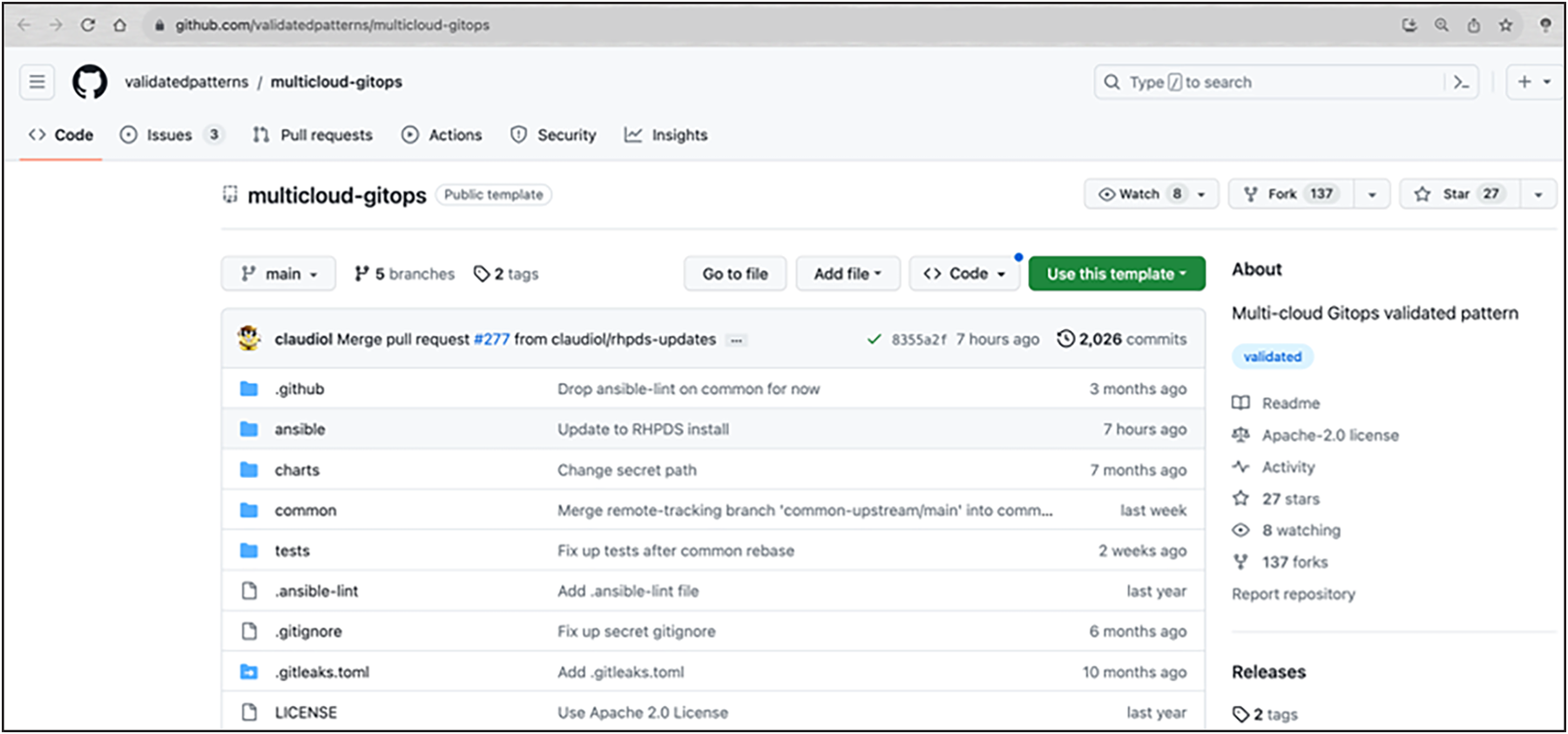Click the create new plus icon
This screenshot has width=1568, height=734.
click(1524, 82)
